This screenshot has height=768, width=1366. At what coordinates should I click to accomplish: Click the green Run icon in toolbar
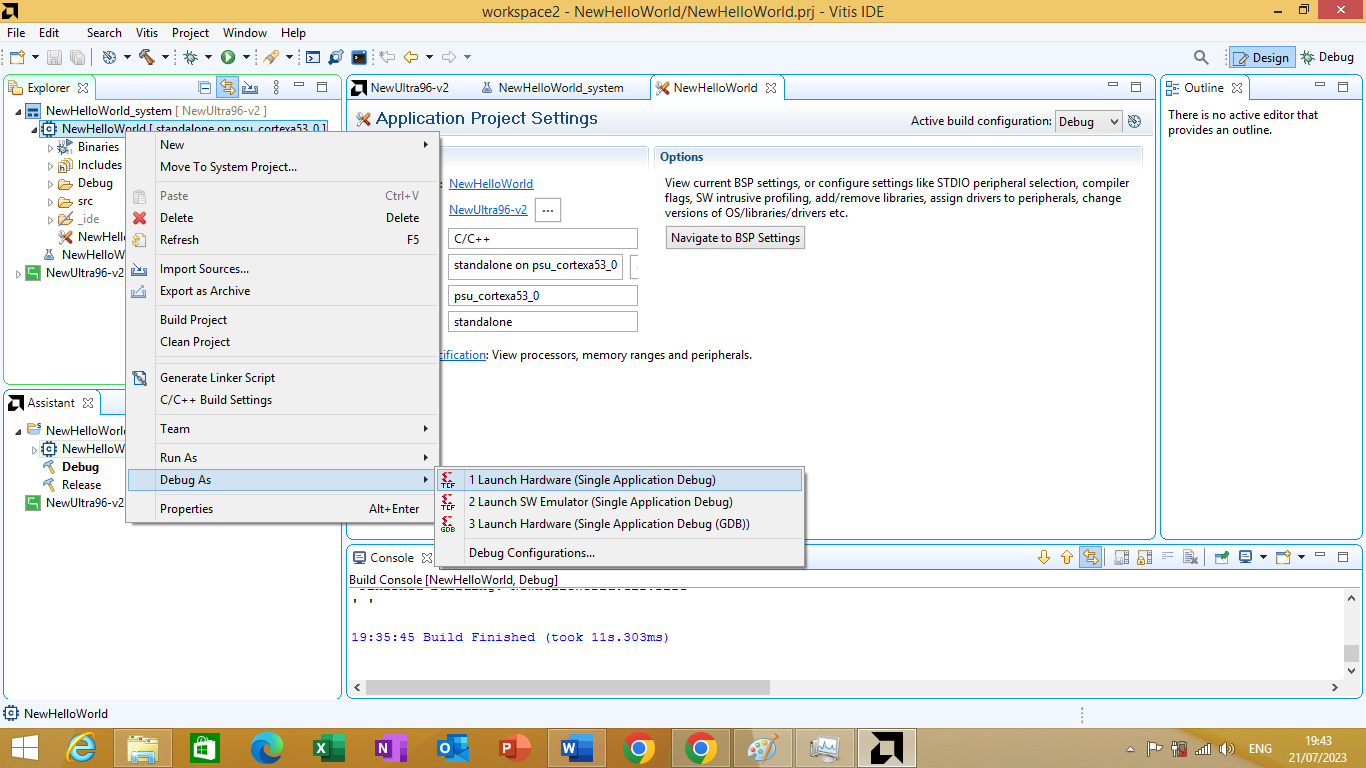coord(228,57)
